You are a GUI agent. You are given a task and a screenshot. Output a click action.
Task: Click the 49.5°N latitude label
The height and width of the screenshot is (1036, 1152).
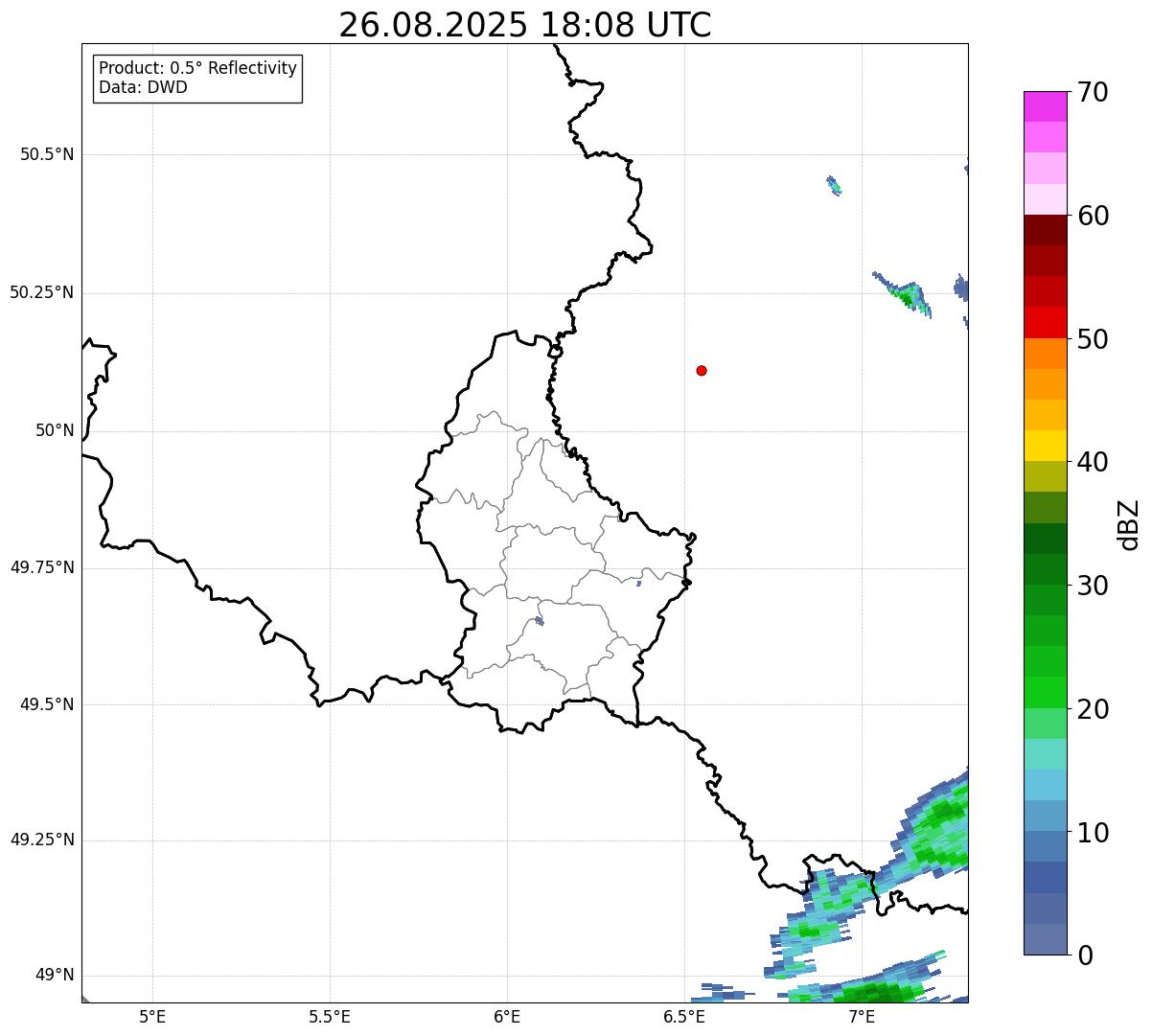(46, 704)
